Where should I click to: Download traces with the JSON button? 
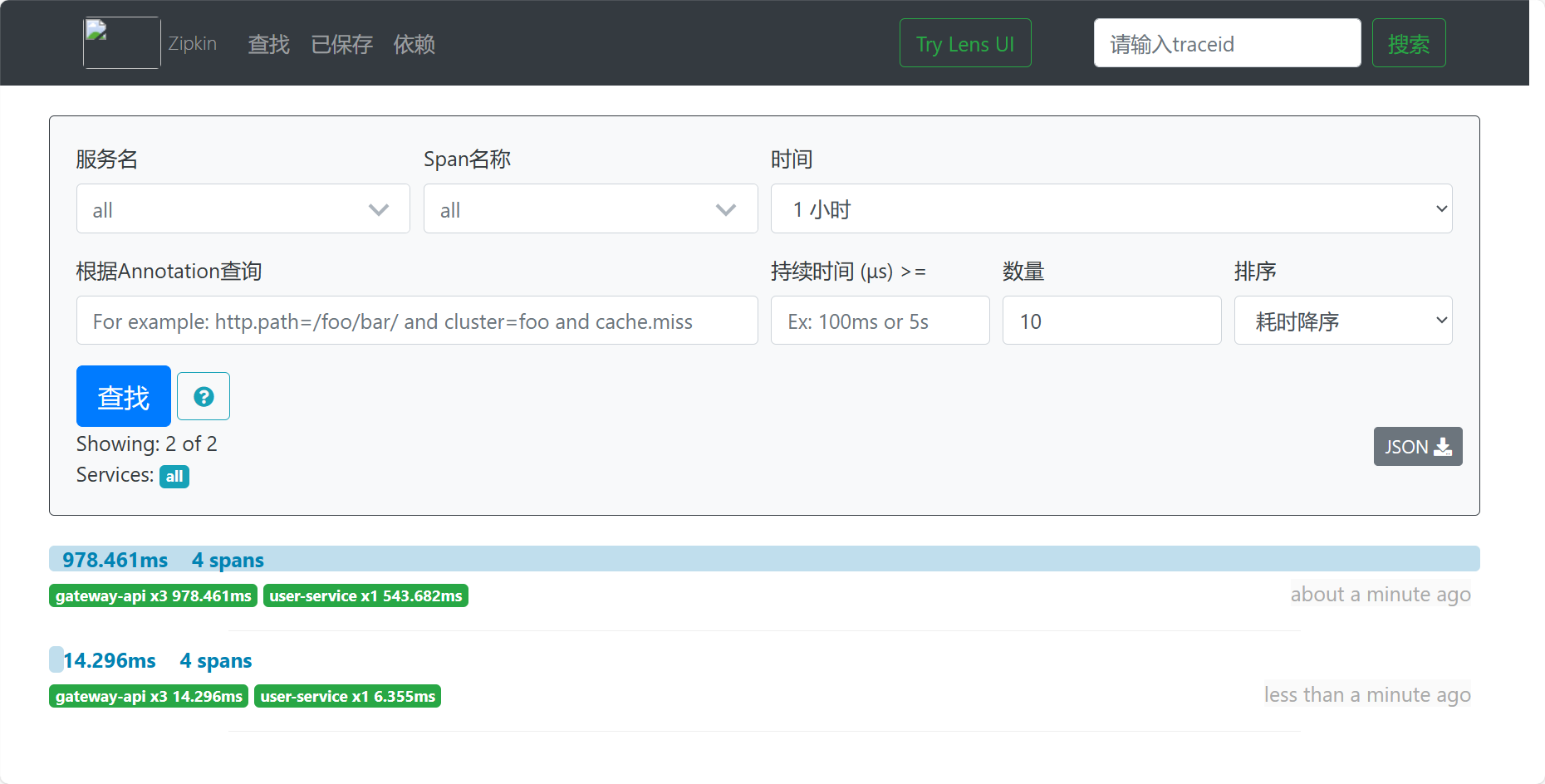[1418, 447]
